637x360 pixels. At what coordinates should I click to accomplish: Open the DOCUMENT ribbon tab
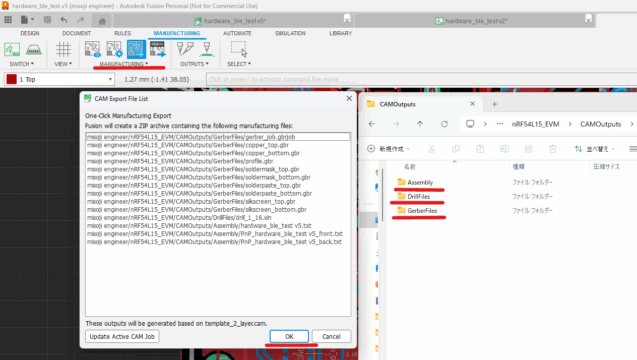tap(76, 33)
